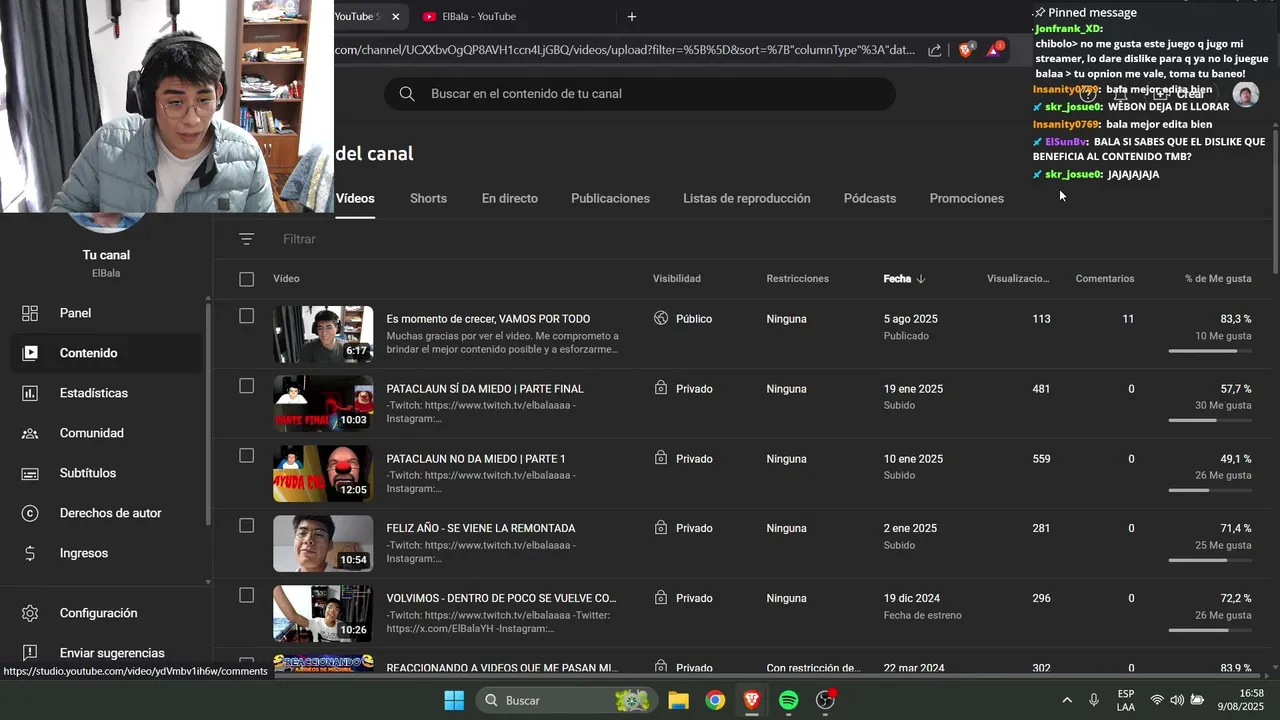Viewport: 1280px width, 720px height.
Task: Check the 'Es momento de crecer' video
Action: click(247, 316)
